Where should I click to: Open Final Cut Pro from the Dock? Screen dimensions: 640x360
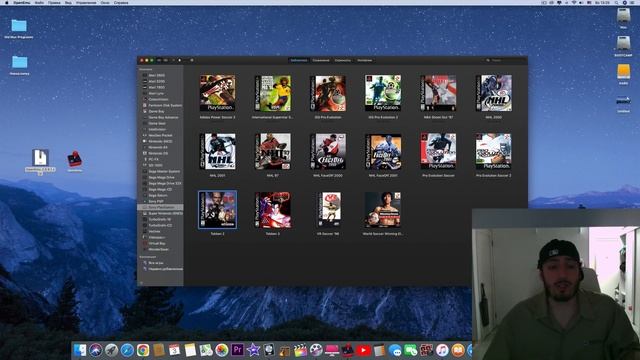[x=300, y=350]
